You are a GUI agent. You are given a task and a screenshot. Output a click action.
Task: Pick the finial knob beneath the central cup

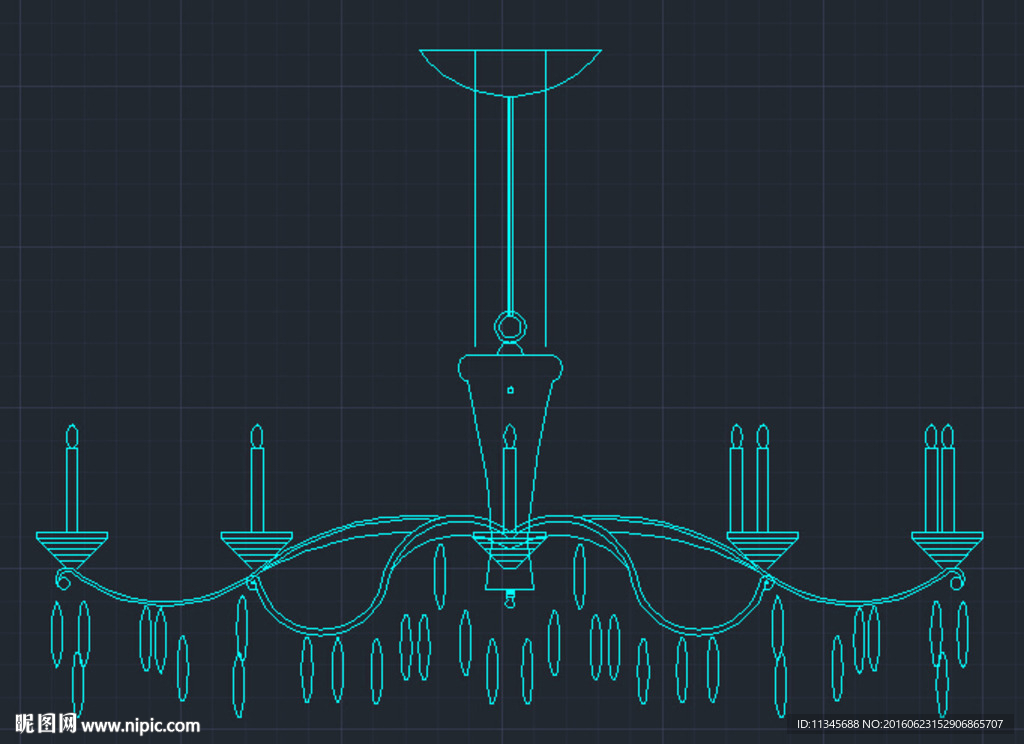point(510,598)
